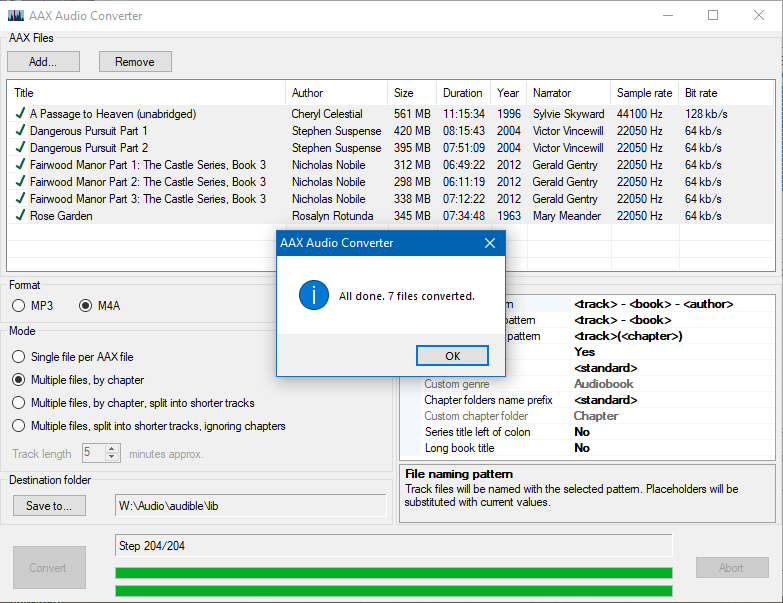Click the greyed Convert button

49,568
